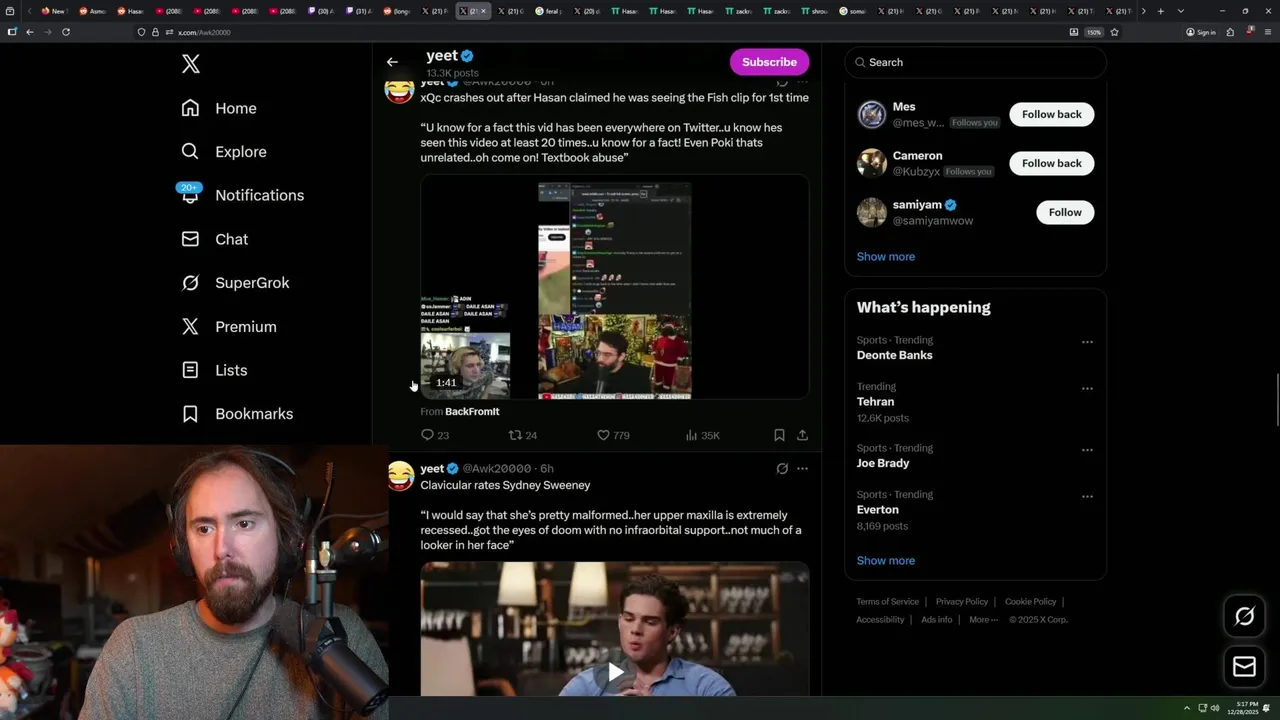Screen dimensions: 1280x720
Task: Open SuperGrok icon in sidebar
Action: pyautogui.click(x=190, y=283)
